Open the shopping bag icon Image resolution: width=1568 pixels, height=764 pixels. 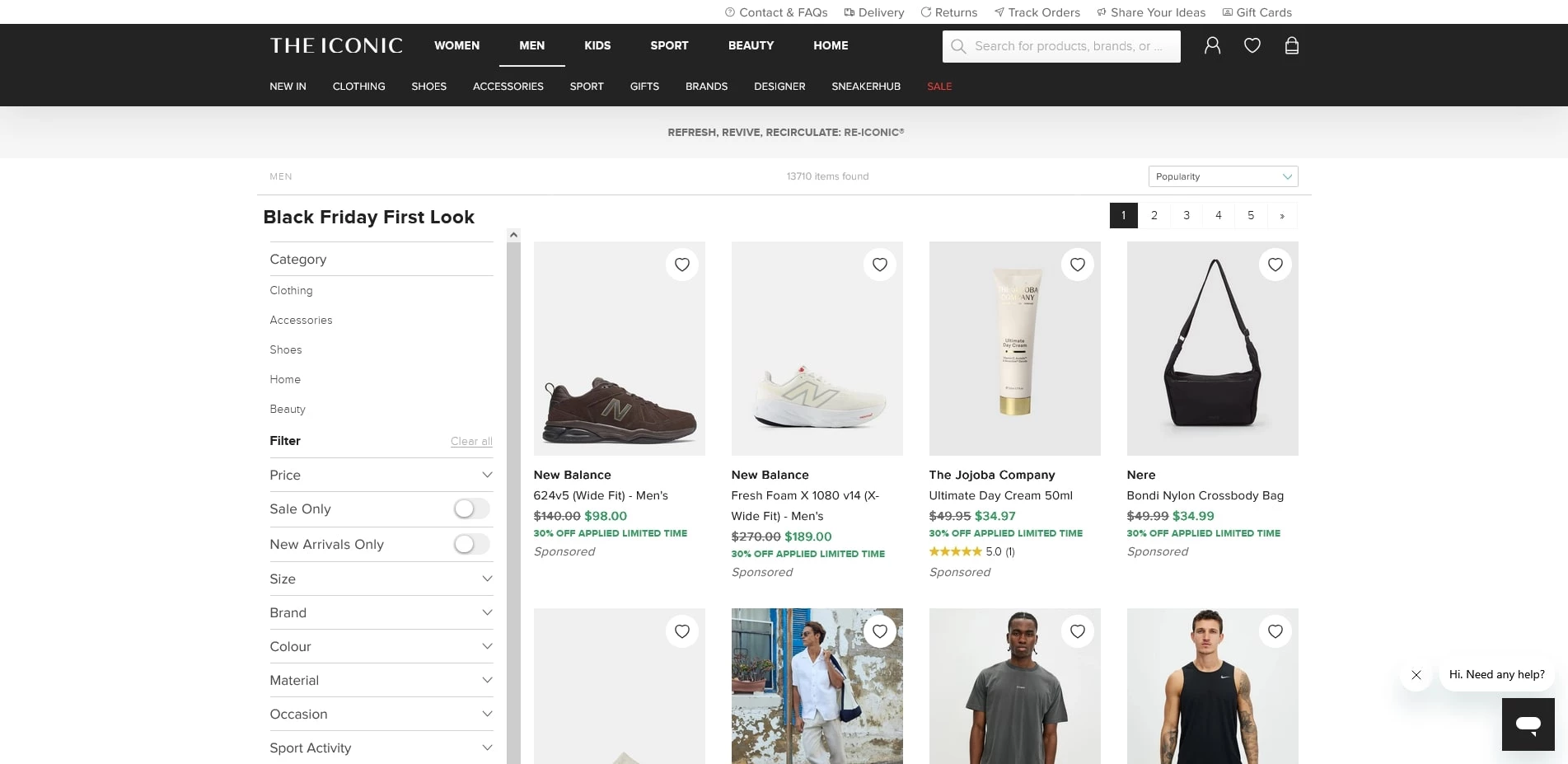pyautogui.click(x=1291, y=46)
